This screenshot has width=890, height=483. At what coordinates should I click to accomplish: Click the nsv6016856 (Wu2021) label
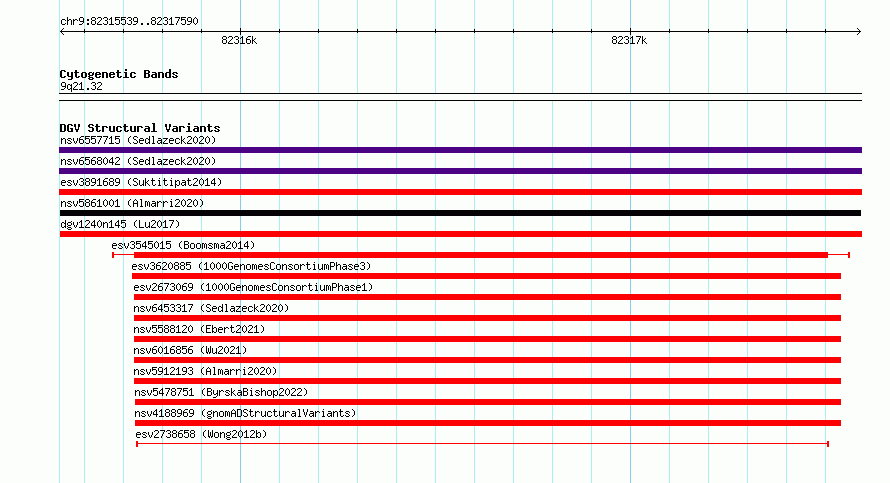point(190,350)
